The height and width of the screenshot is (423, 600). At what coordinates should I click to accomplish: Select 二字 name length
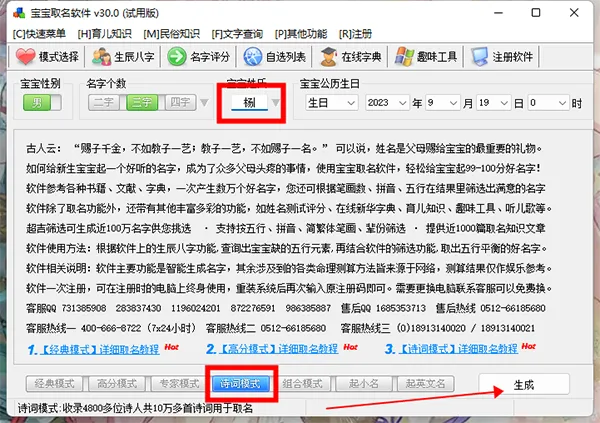[104, 103]
